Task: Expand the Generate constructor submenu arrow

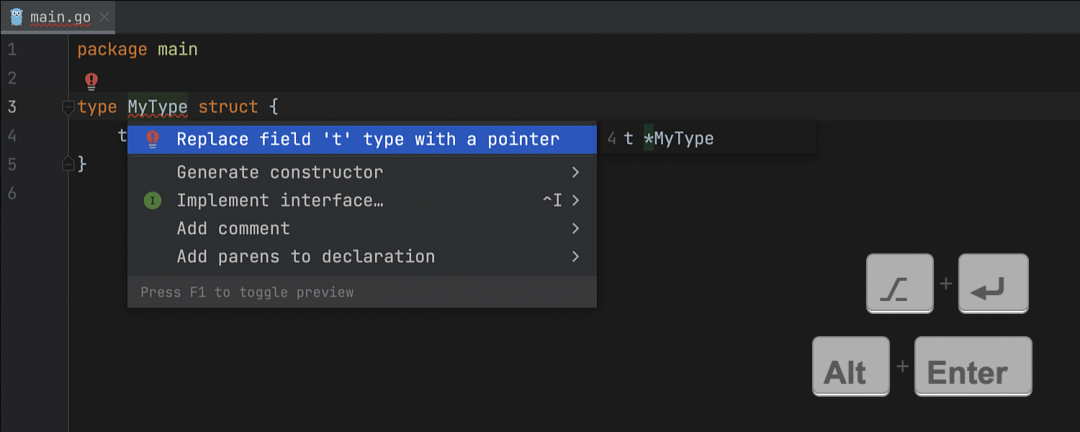Action: [x=575, y=172]
